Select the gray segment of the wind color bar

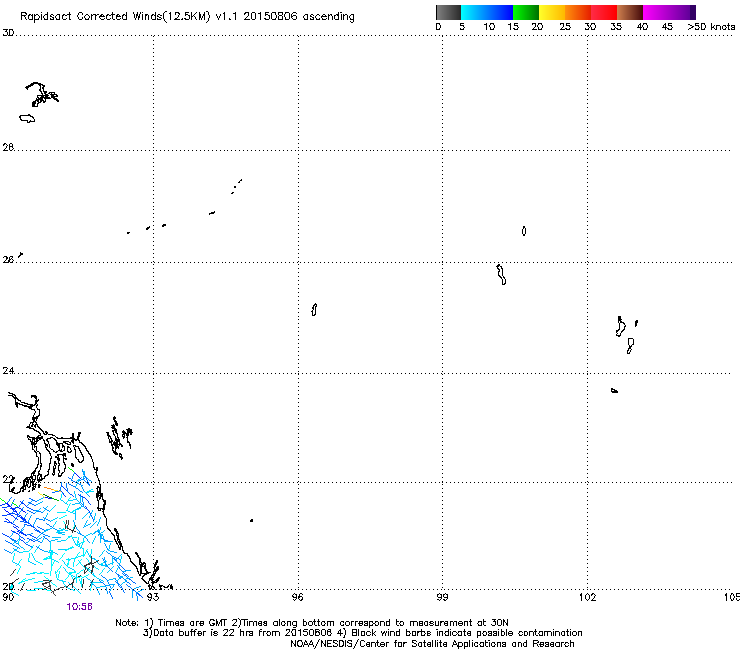coord(448,12)
